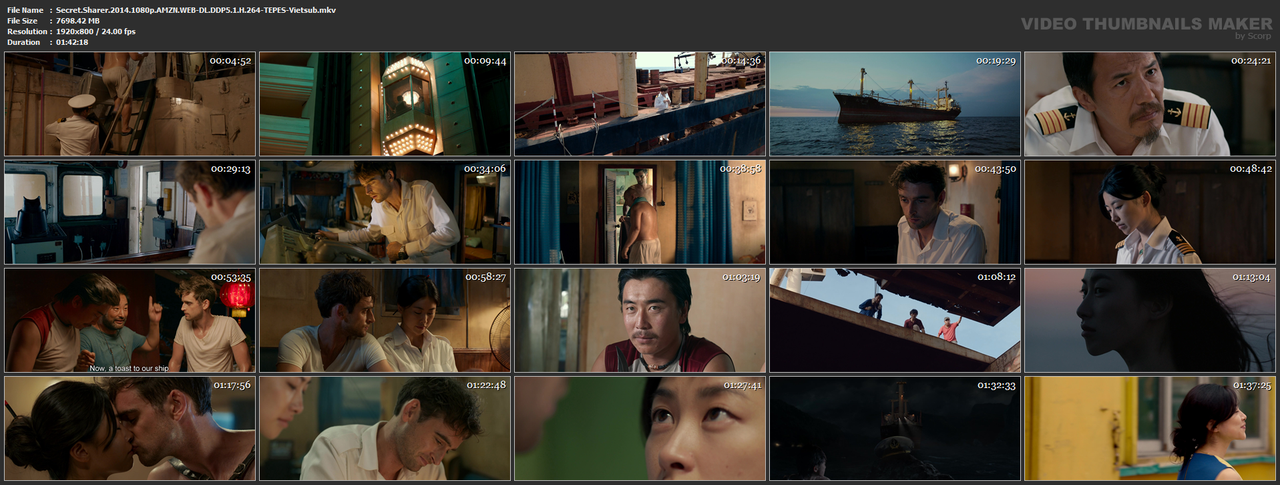Click the subtitle 'Now, a toast to our ship'

pyautogui.click(x=130, y=367)
